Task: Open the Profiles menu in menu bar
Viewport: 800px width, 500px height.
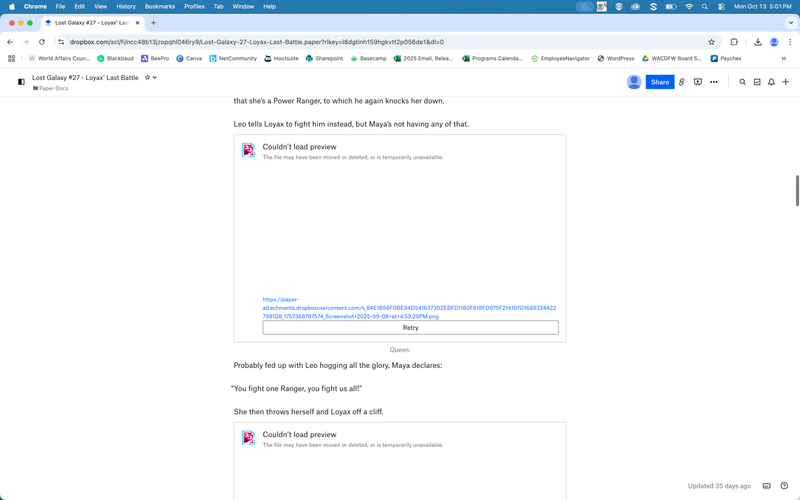Action: click(194, 6)
